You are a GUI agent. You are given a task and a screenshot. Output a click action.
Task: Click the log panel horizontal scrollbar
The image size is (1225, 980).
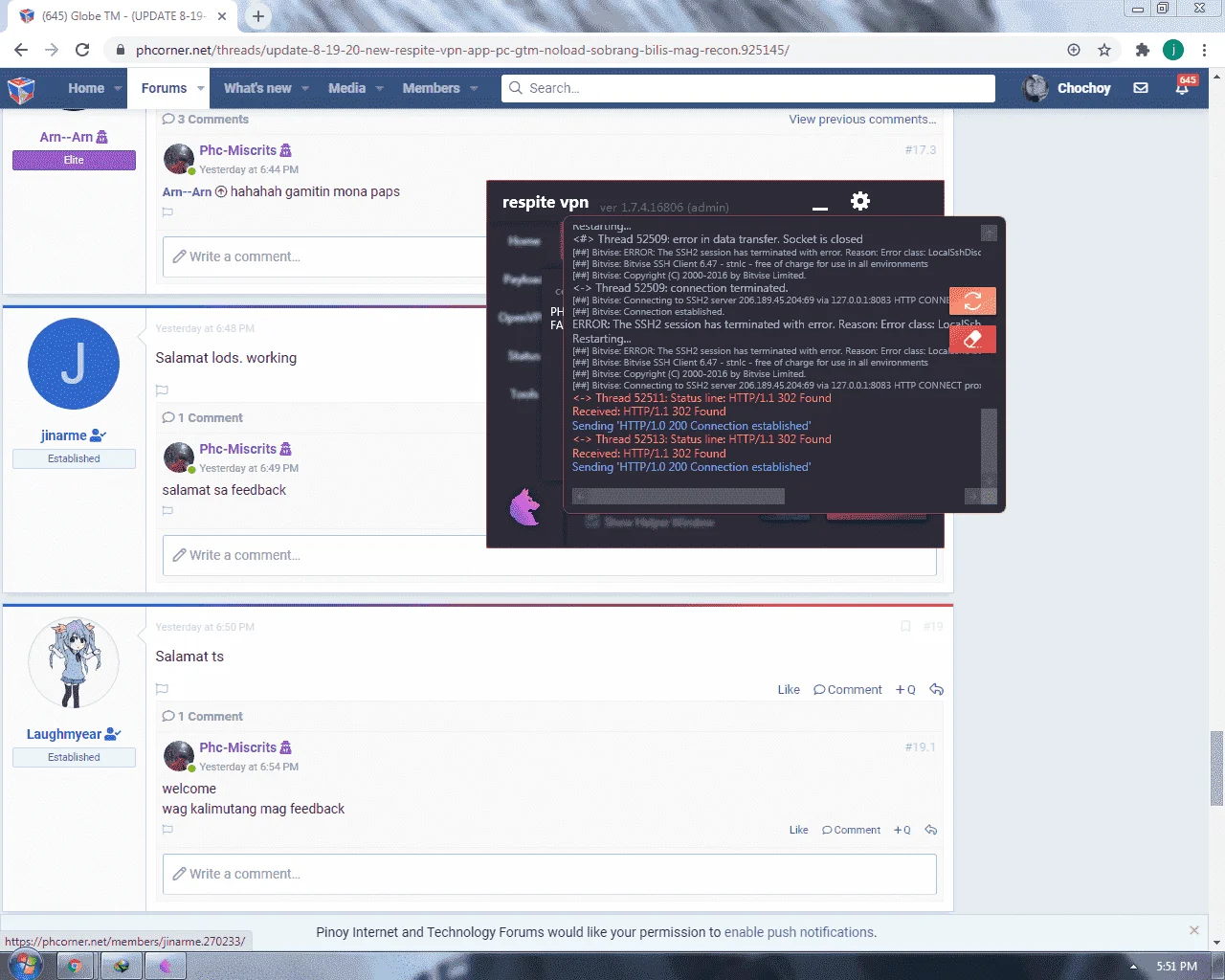click(679, 496)
